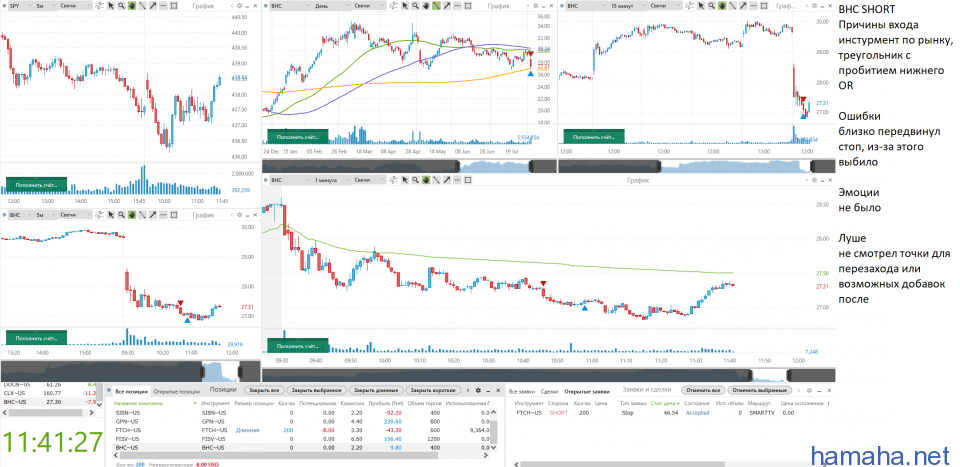Click Закрыть выбранное button
Viewport: 960px width, 467px height.
[317, 390]
